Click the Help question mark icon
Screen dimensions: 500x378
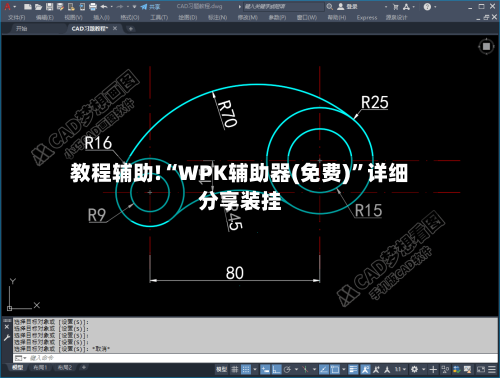click(427, 7)
